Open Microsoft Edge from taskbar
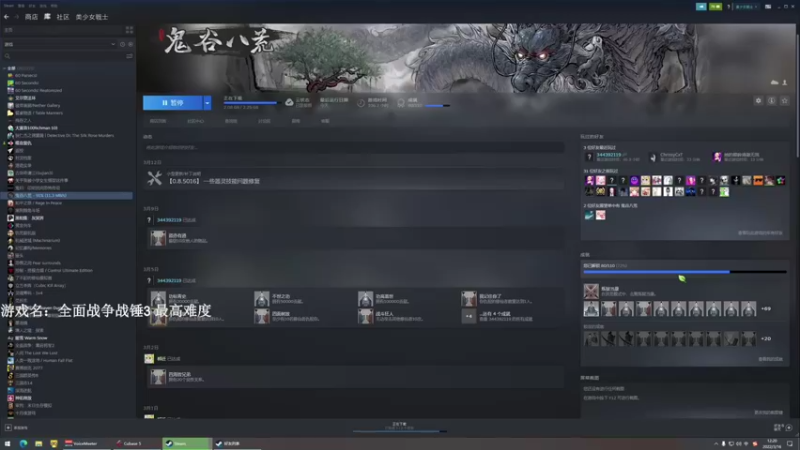 (23, 444)
